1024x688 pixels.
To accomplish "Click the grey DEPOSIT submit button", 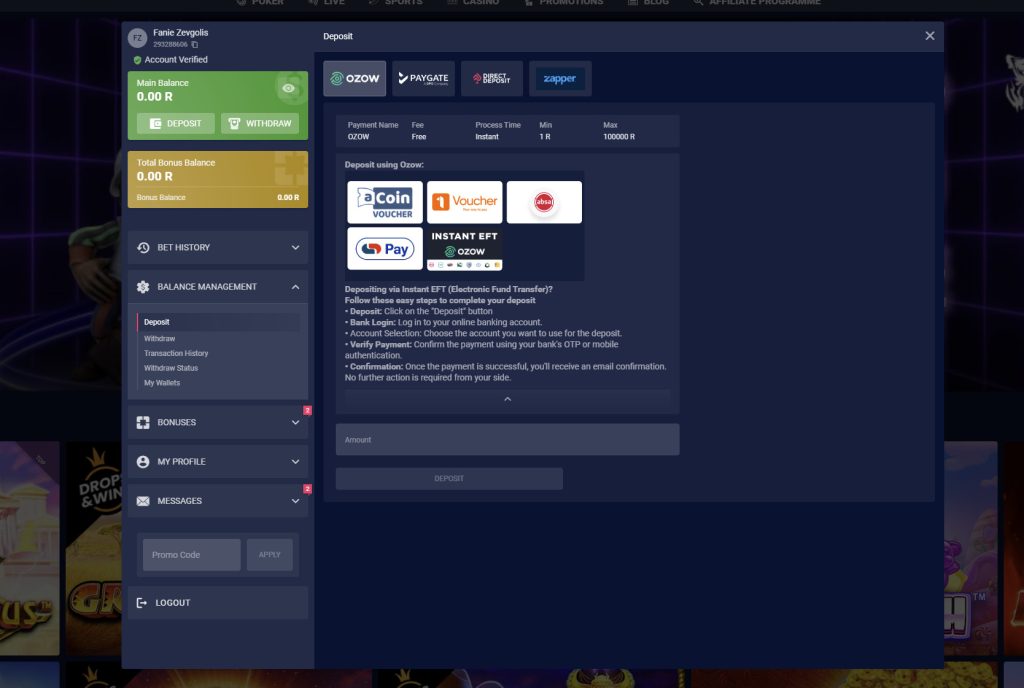I will tap(449, 478).
